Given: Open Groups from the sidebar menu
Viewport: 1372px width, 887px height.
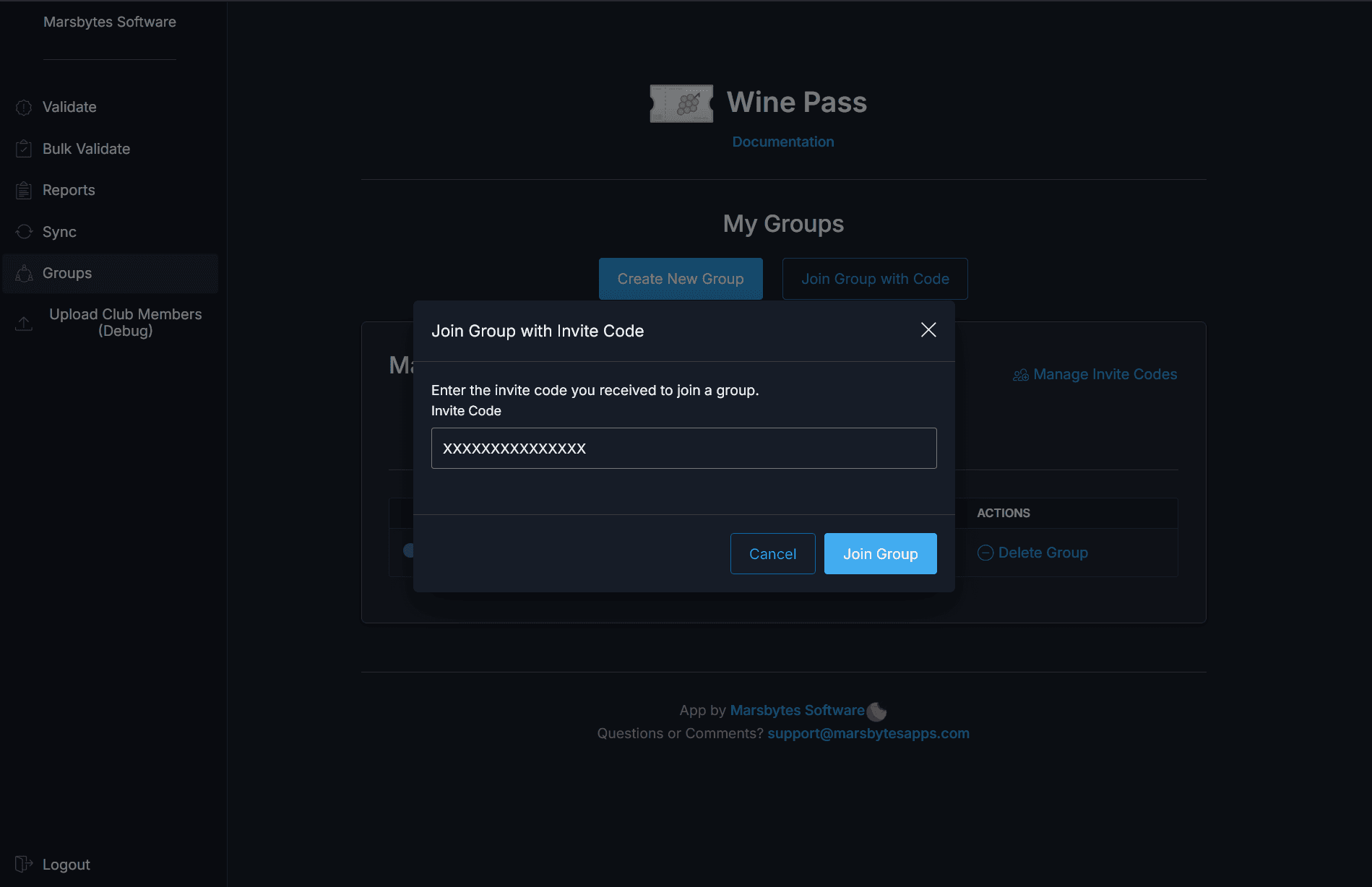Looking at the screenshot, I should pyautogui.click(x=66, y=273).
